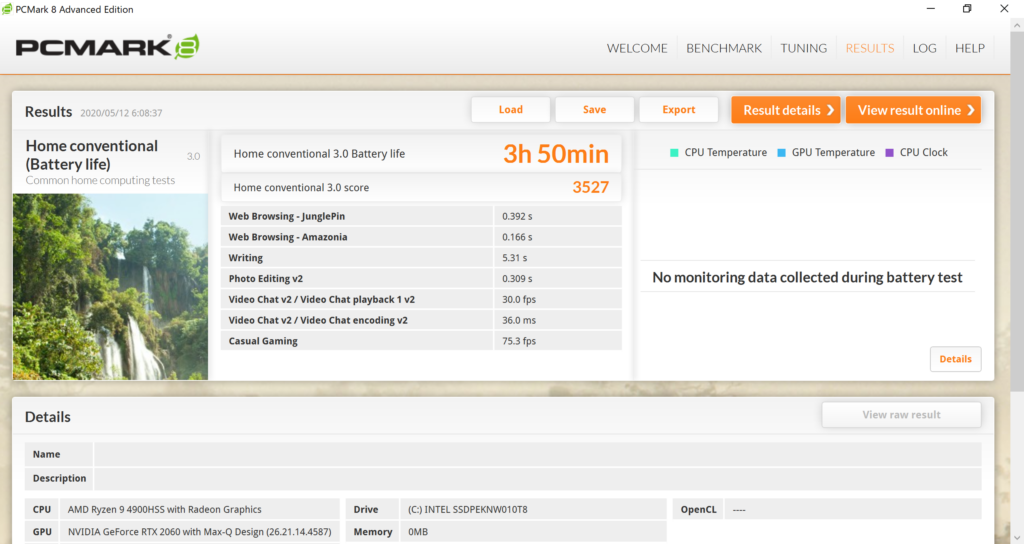Click the No monitoring data collected message
Viewport: 1024px width, 544px height.
pos(807,278)
